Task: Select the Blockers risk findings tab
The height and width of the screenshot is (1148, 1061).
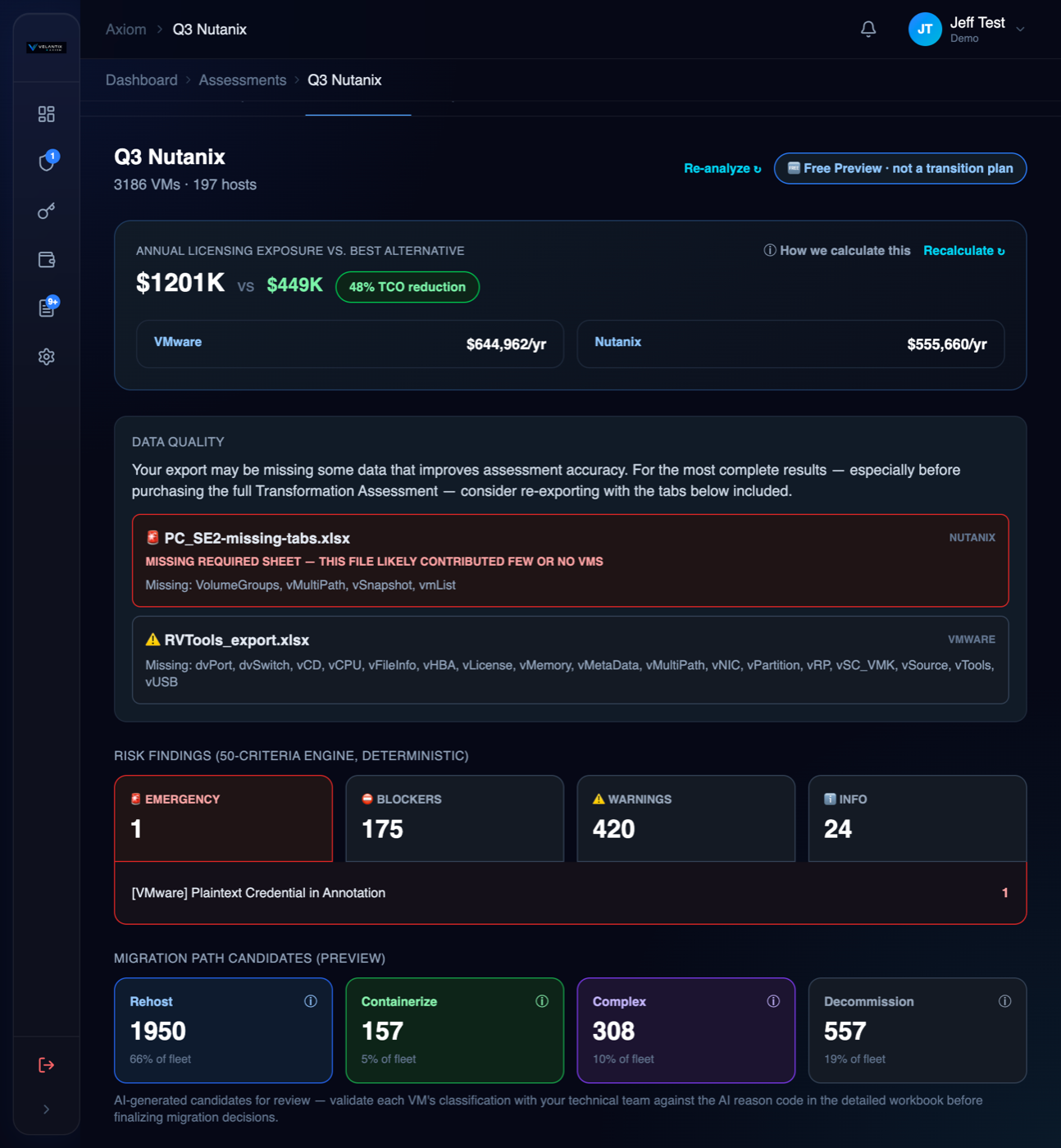Action: pos(455,818)
